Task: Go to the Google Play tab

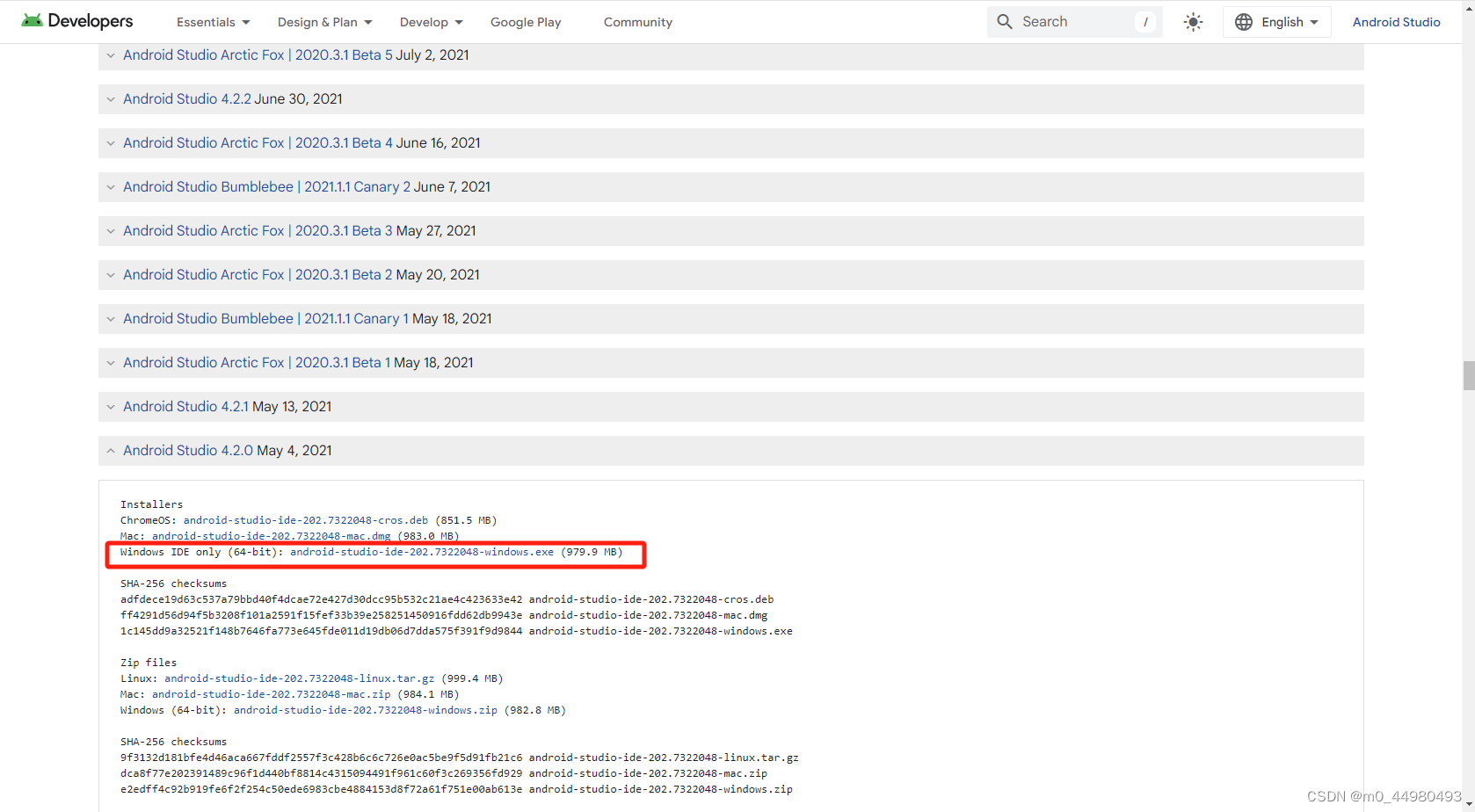Action: [x=526, y=22]
